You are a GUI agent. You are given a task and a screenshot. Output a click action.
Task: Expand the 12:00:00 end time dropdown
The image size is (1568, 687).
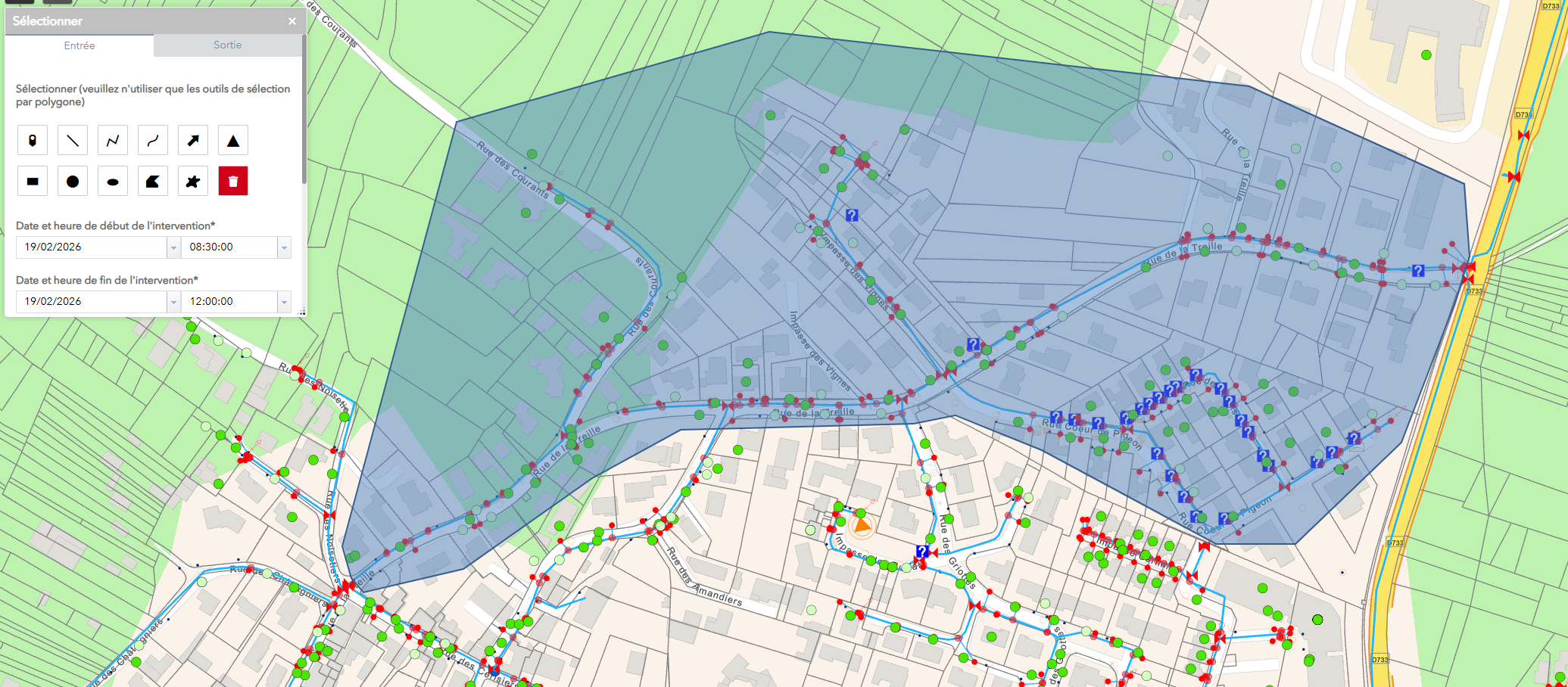point(284,302)
